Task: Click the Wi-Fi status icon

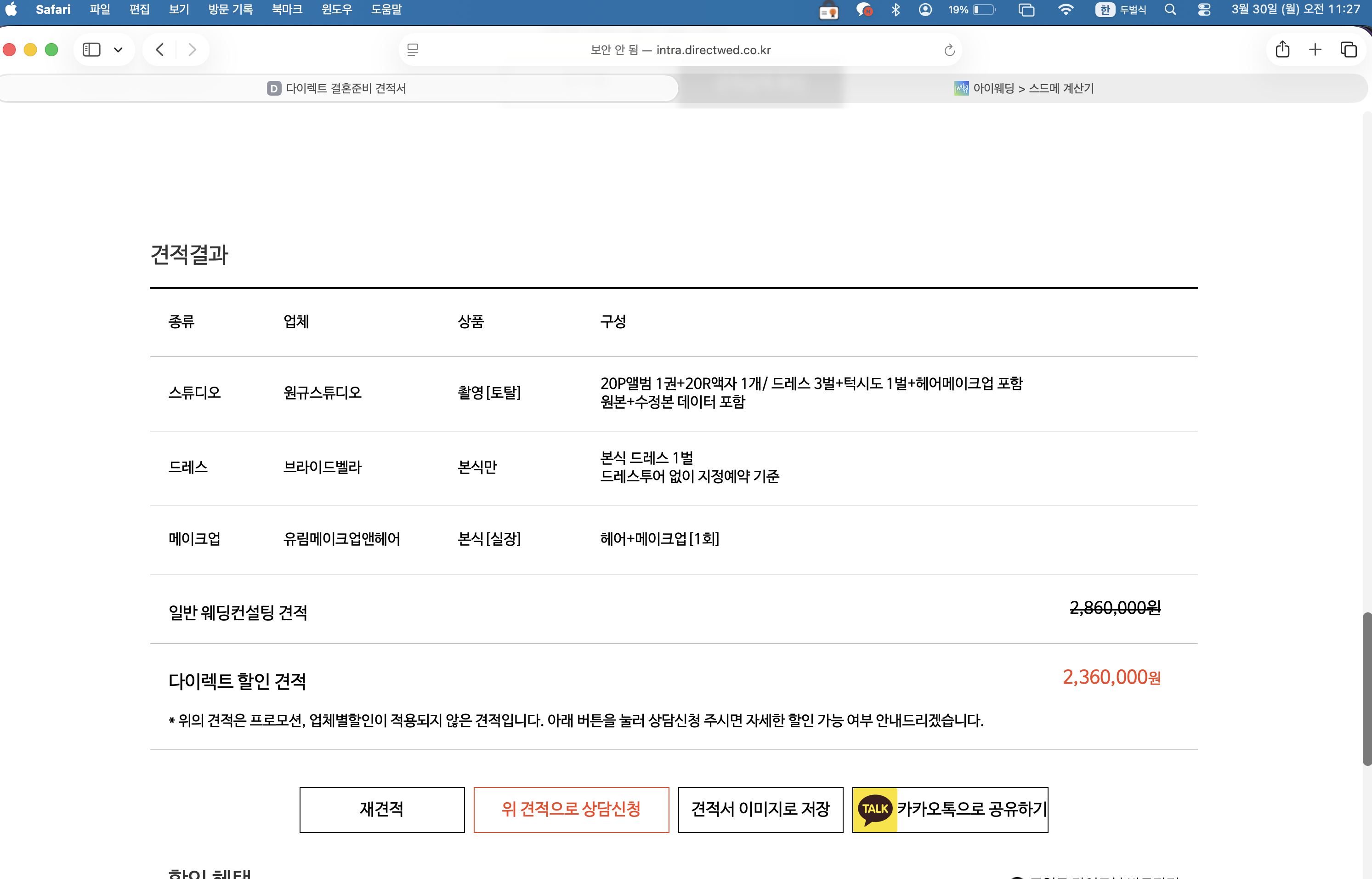Action: tap(1065, 9)
